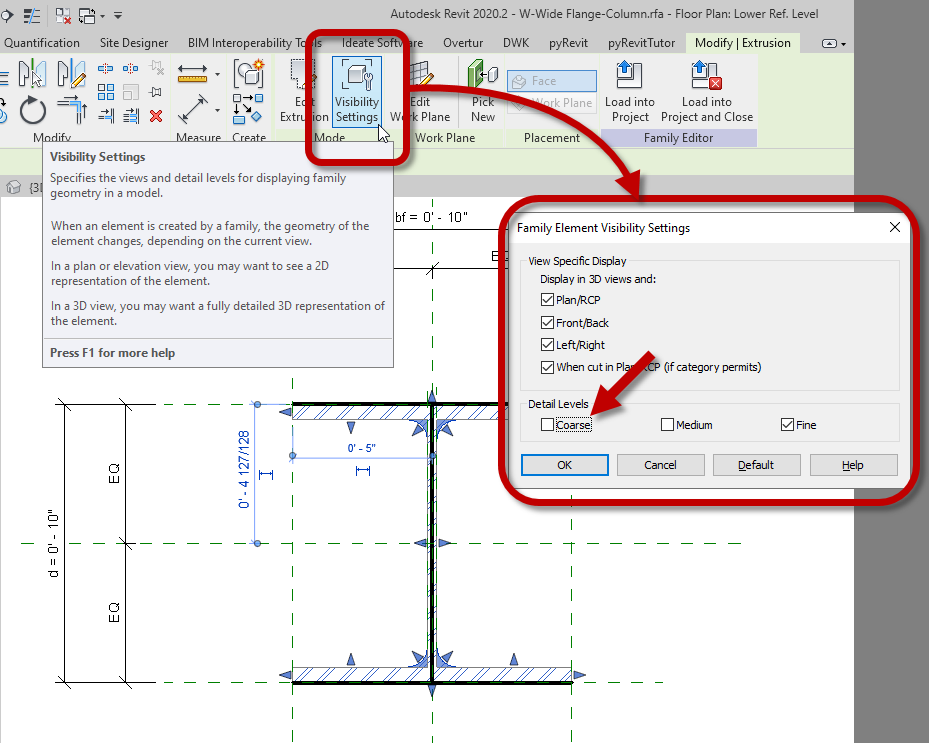The image size is (929, 743).
Task: Uncheck the Front/Back display option
Action: [x=548, y=321]
